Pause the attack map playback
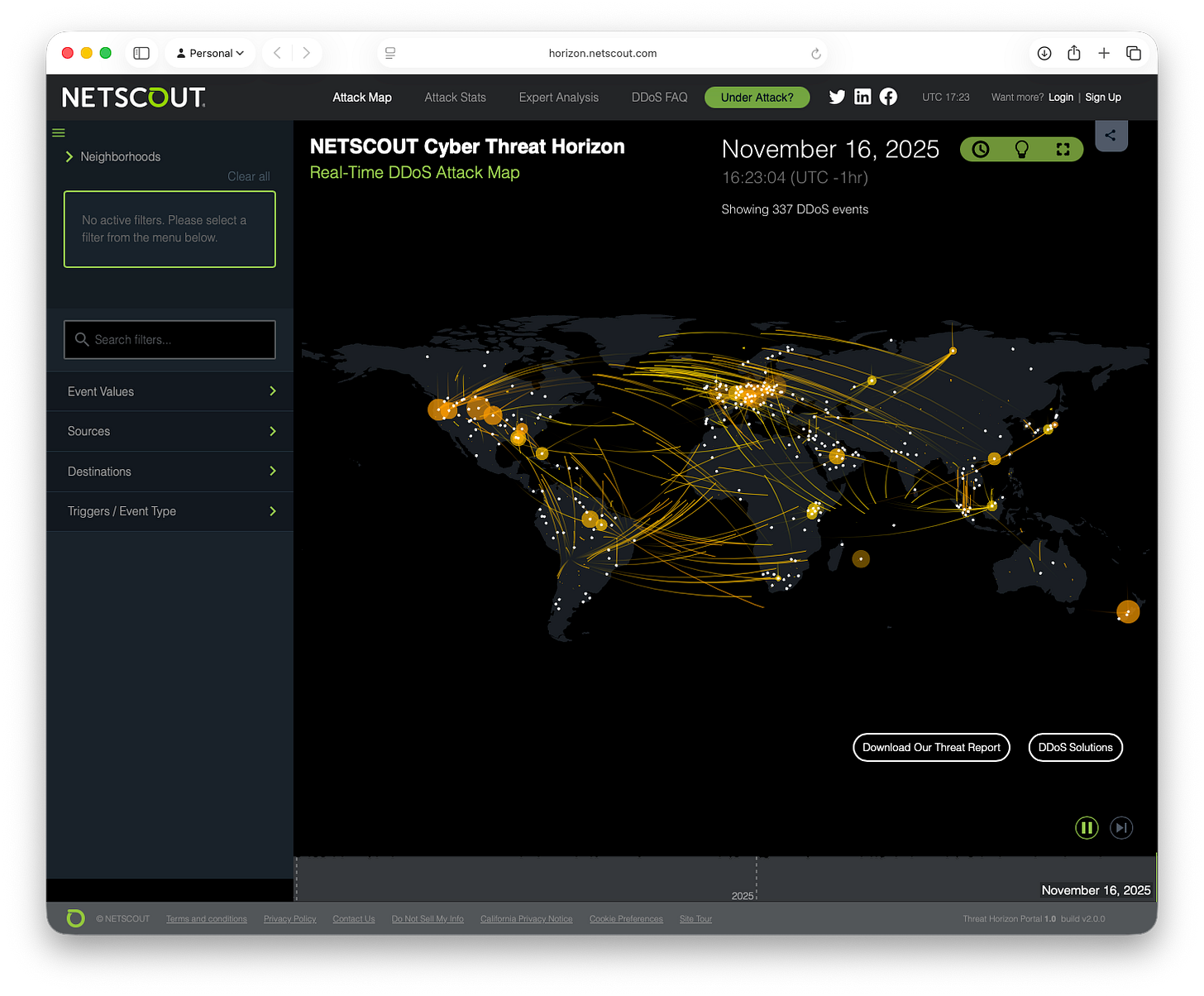The image size is (1204, 996). tap(1087, 827)
